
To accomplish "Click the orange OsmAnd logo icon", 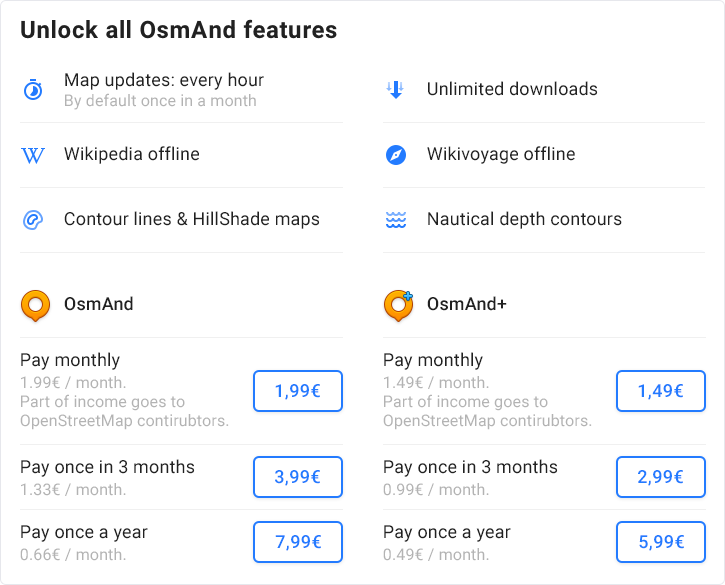I will tap(36, 305).
